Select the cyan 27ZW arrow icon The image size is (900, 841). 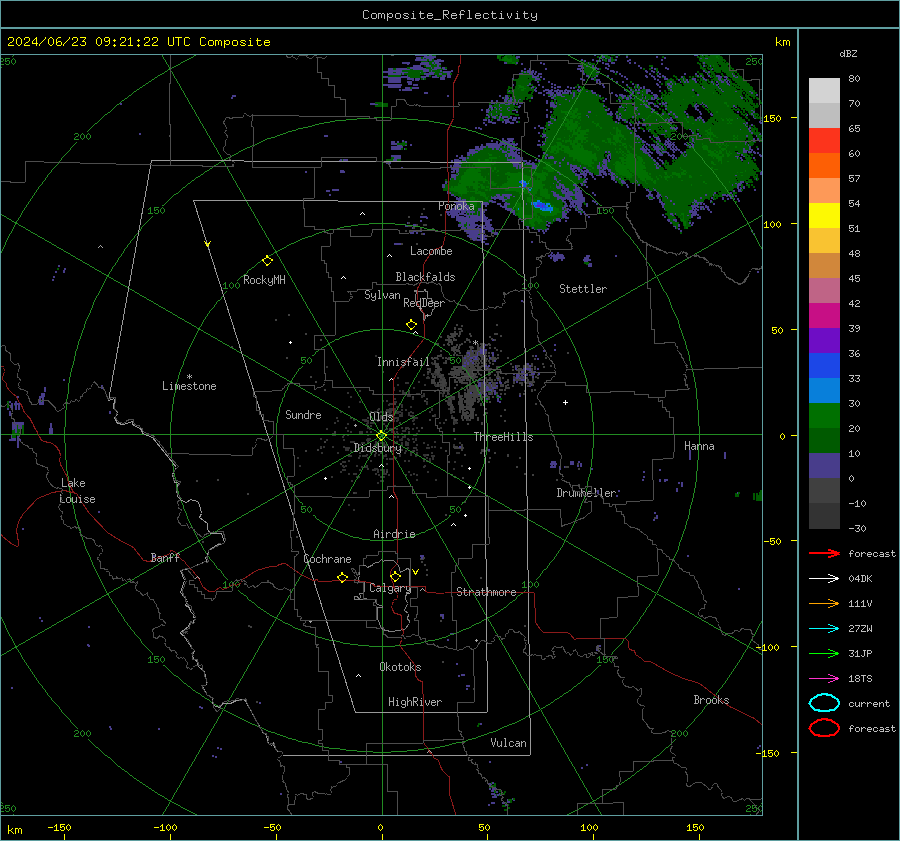tap(824, 629)
